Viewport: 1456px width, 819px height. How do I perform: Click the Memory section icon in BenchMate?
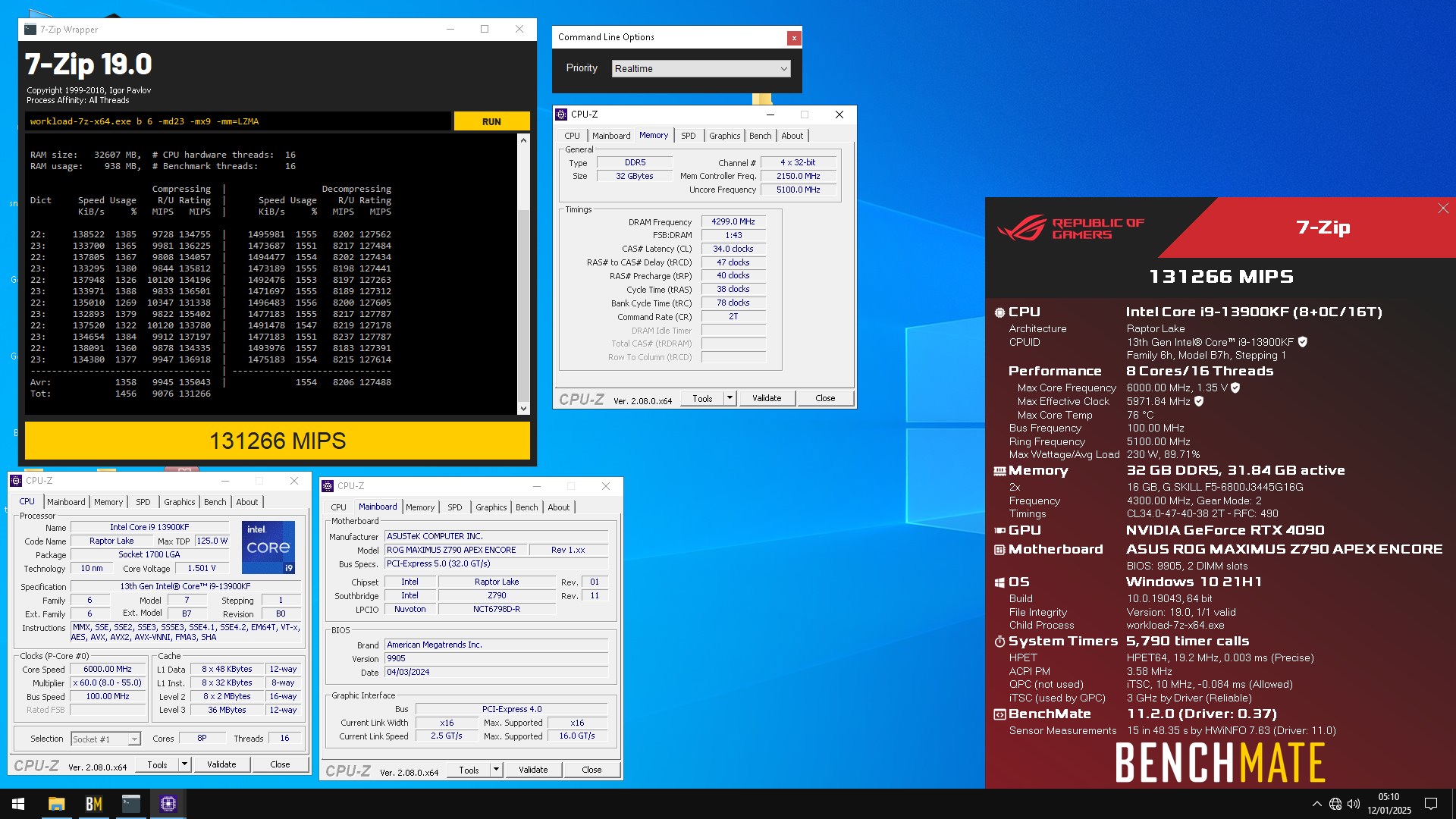(x=999, y=471)
